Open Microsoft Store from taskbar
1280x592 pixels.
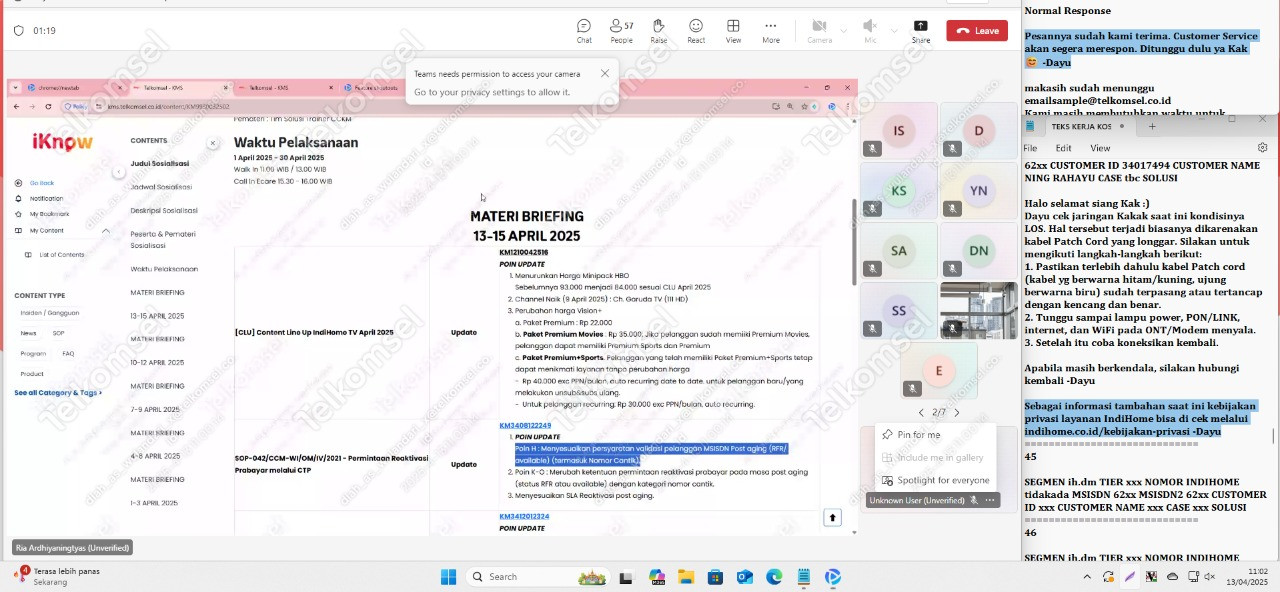[x=715, y=577]
